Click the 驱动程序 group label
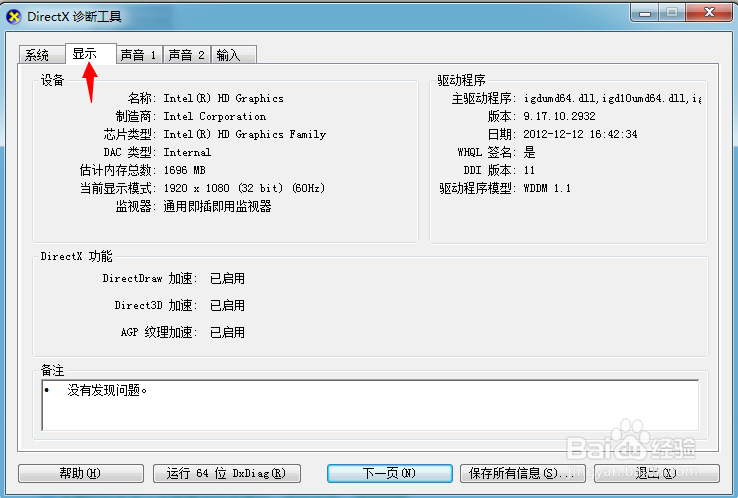This screenshot has height=498, width=738. pos(461,80)
